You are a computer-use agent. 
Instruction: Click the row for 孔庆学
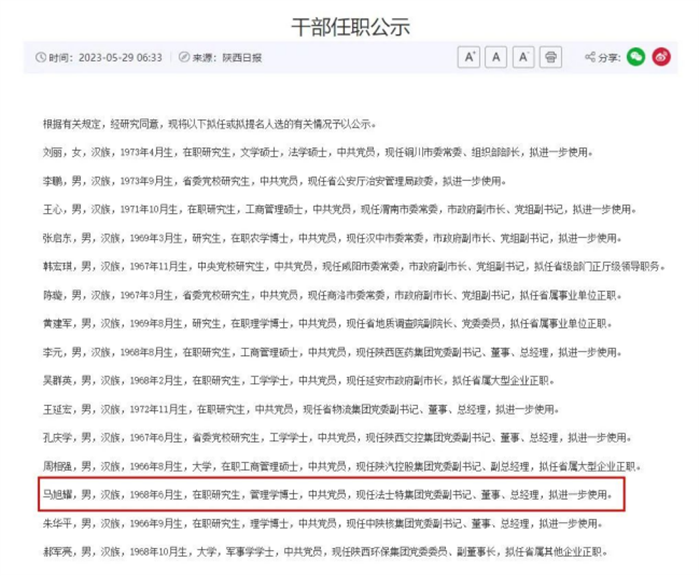[337, 438]
